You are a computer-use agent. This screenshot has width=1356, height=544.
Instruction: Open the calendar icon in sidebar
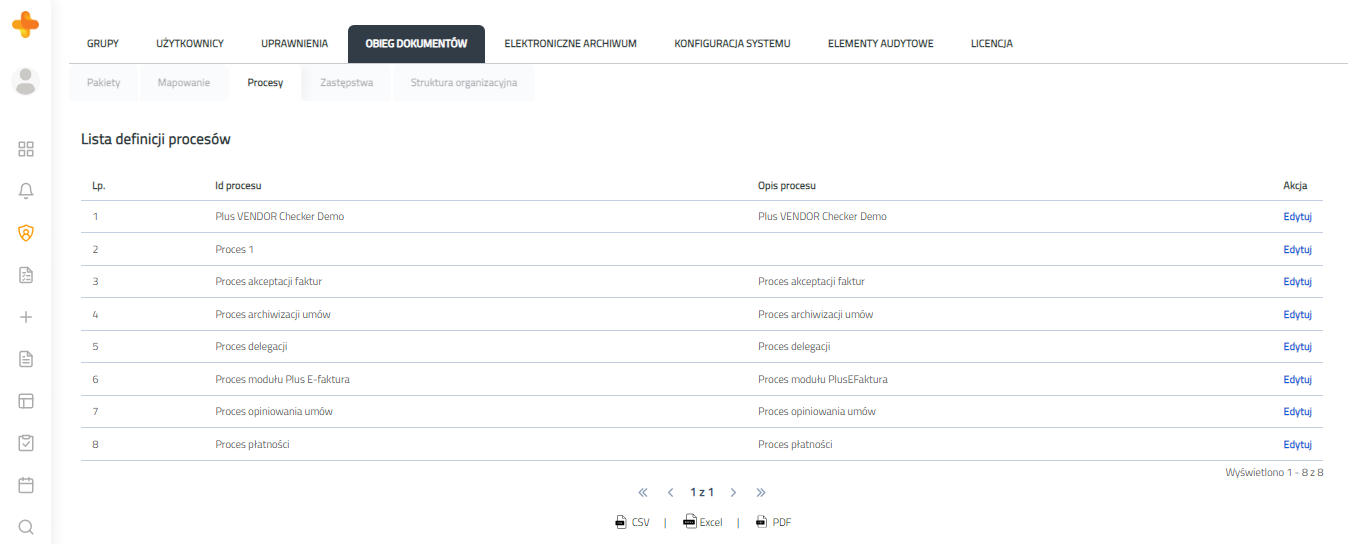tap(26, 485)
